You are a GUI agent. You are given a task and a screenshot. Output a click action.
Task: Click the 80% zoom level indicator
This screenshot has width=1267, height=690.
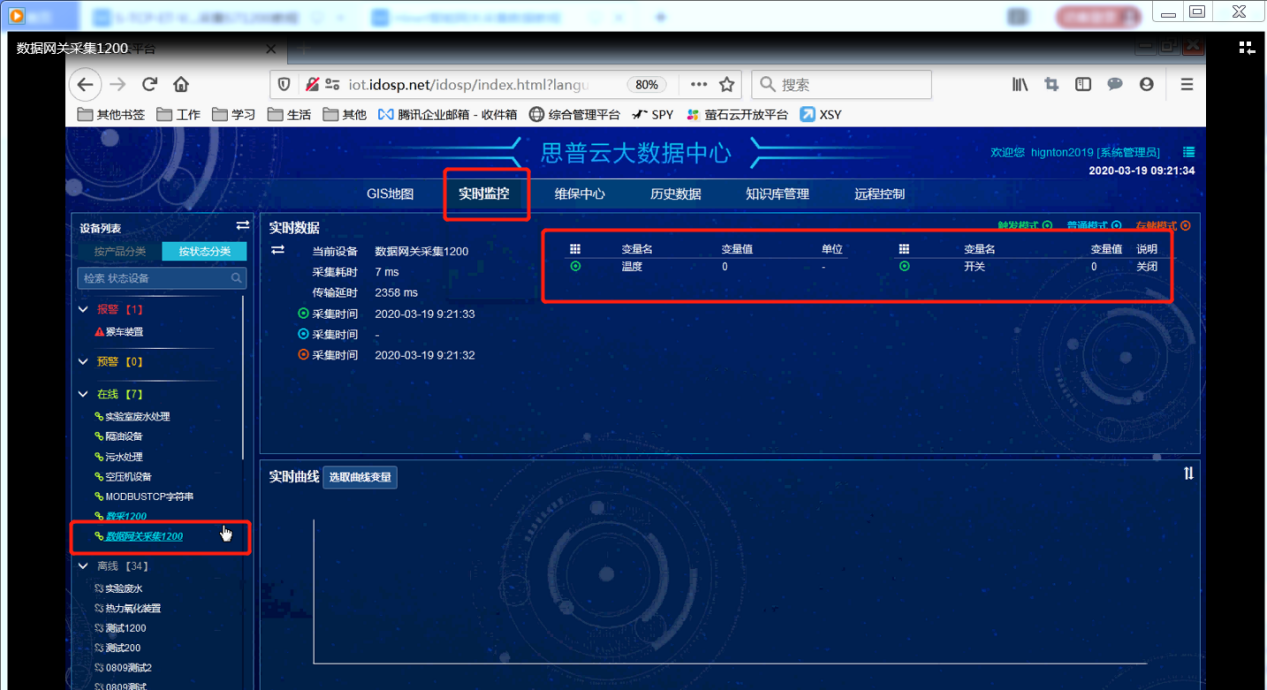pyautogui.click(x=646, y=85)
